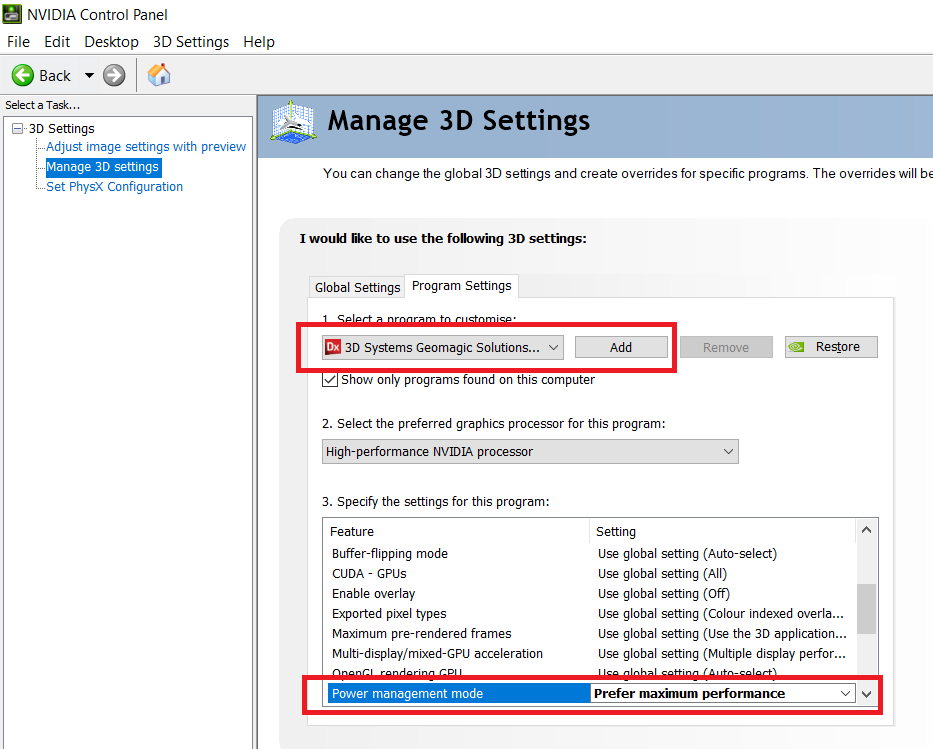Click the Add button
The height and width of the screenshot is (749, 933).
pos(621,347)
